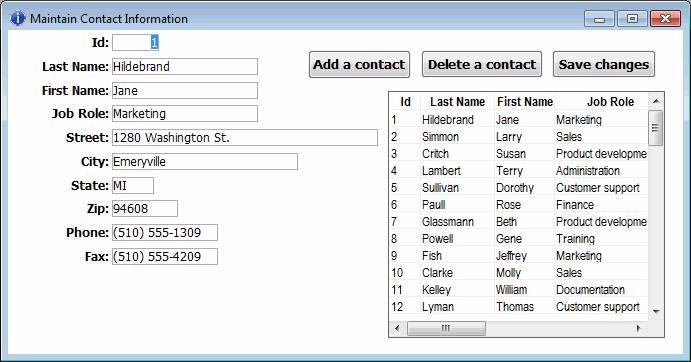
Task: Click the horizontal scrollbar thumb under table
Action: pyautogui.click(x=446, y=328)
